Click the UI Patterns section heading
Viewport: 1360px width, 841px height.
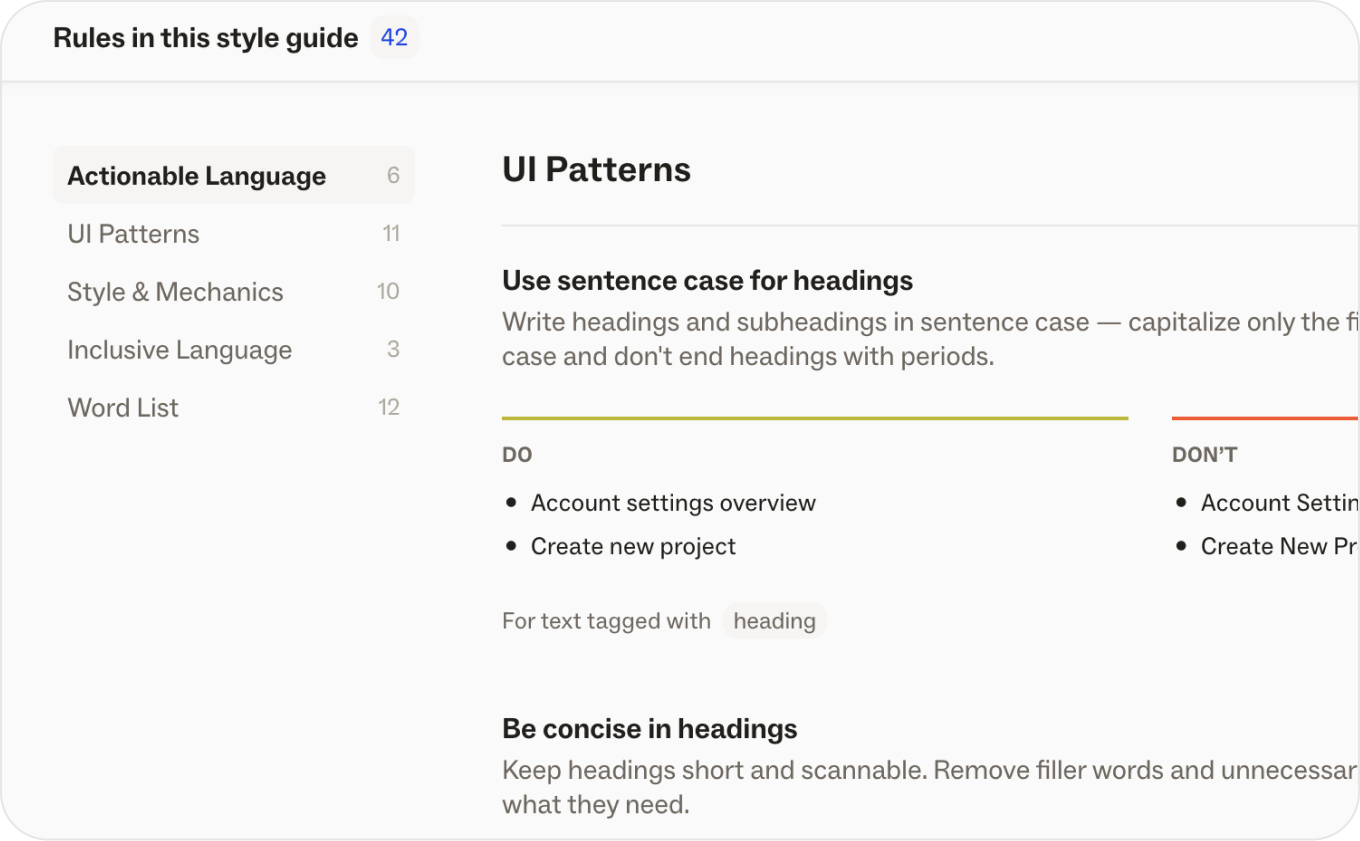pos(596,170)
